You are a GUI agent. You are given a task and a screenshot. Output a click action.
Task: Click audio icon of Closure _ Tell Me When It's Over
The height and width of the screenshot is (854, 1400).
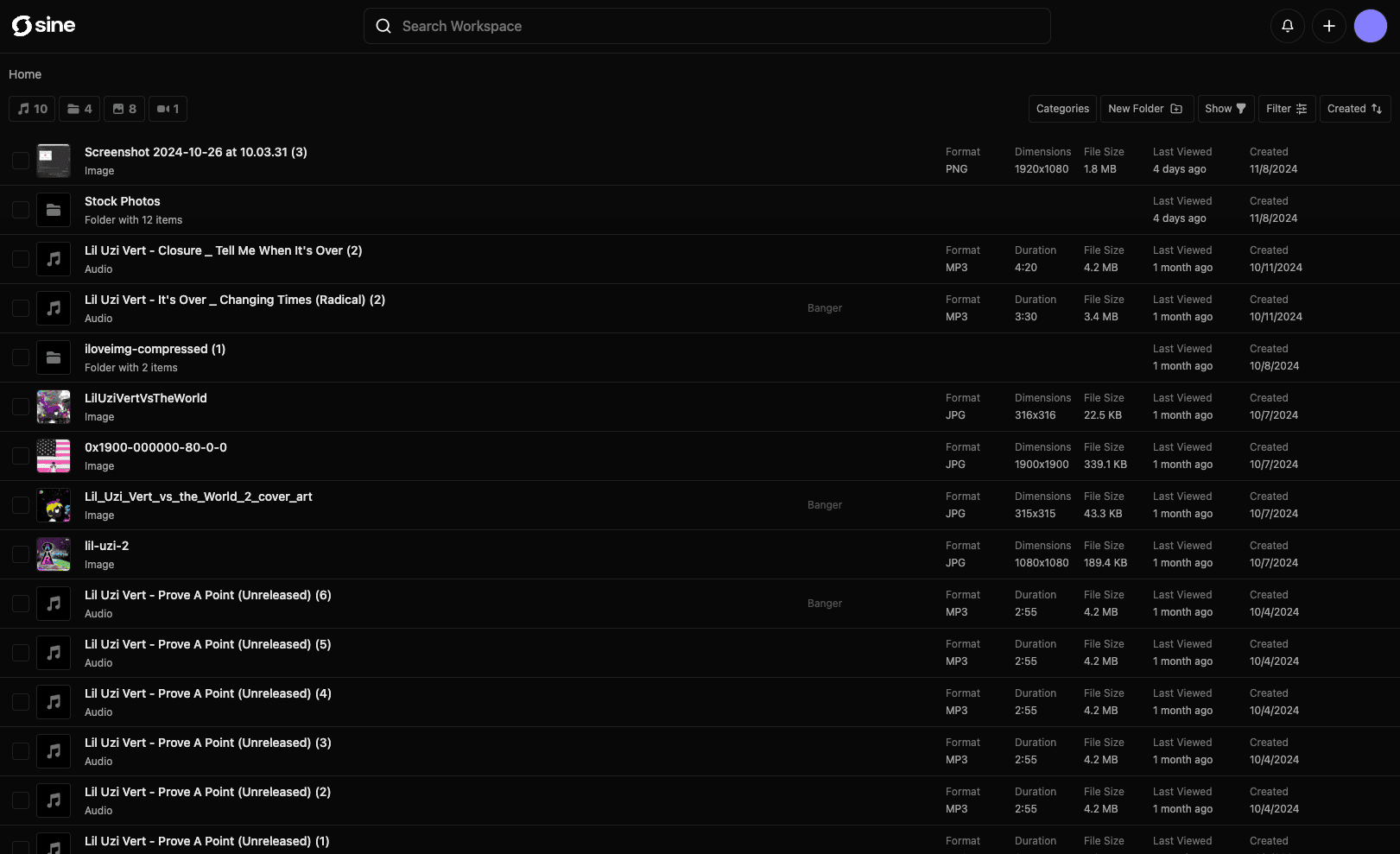pyautogui.click(x=54, y=259)
